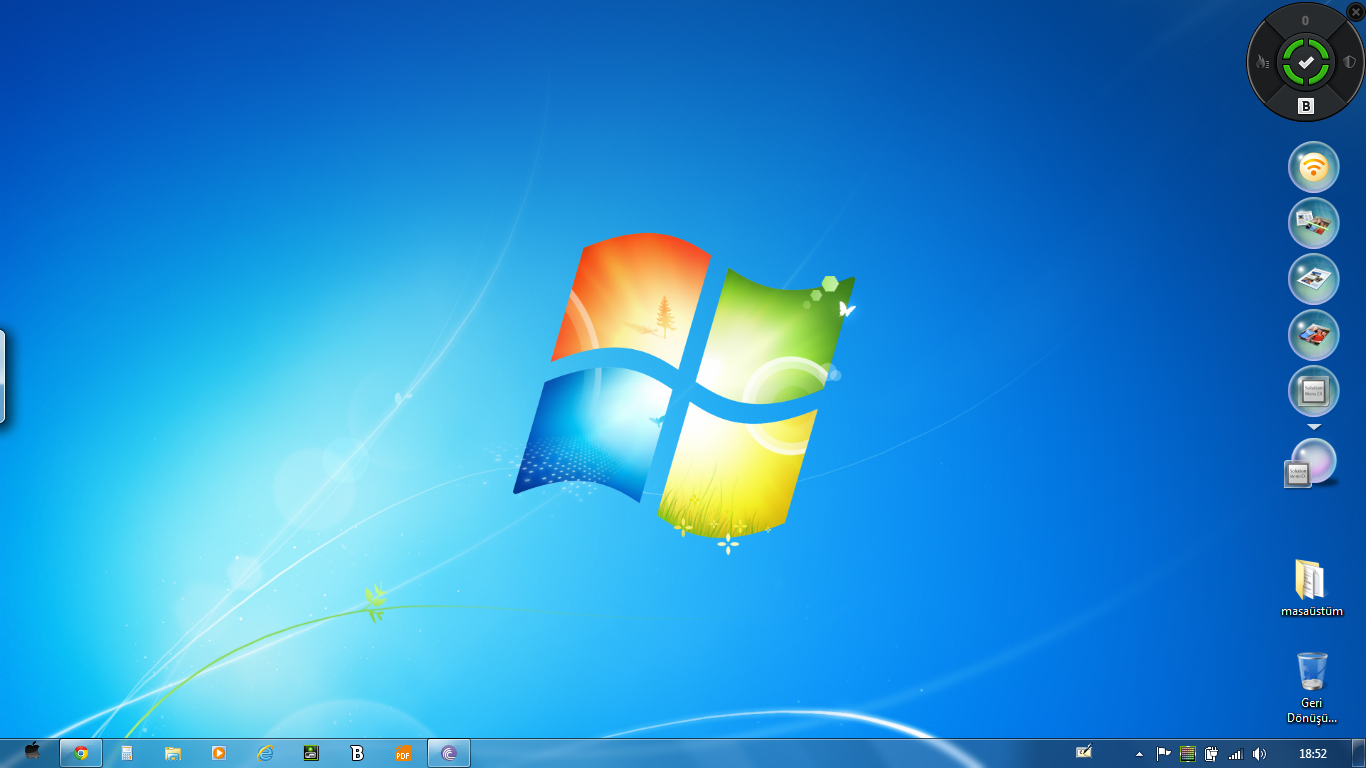Screen dimensions: 1366x768
Task: Click the printed document bubble in the dock
Action: coord(1313,279)
